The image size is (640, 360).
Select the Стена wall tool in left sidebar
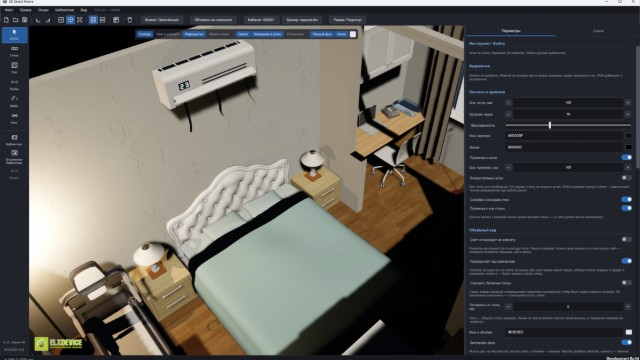14,51
